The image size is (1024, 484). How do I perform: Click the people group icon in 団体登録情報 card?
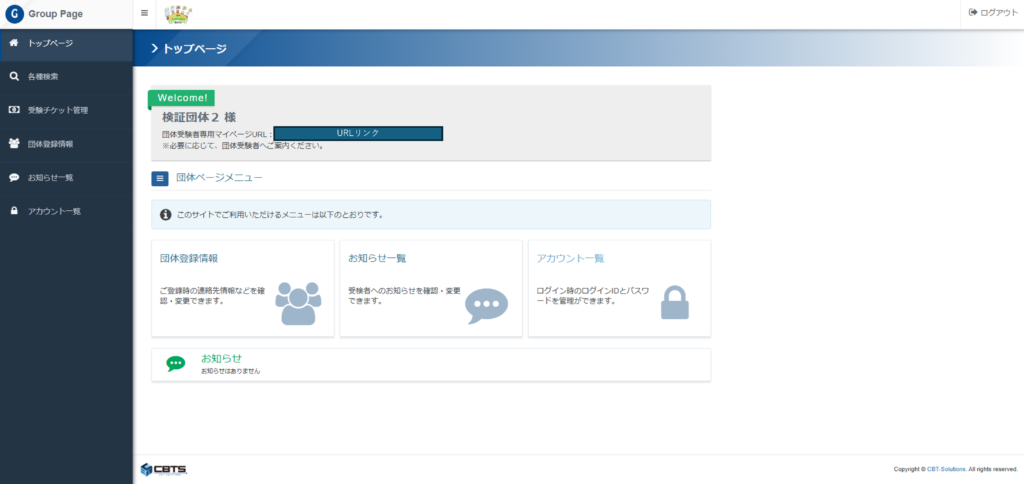tap(298, 303)
